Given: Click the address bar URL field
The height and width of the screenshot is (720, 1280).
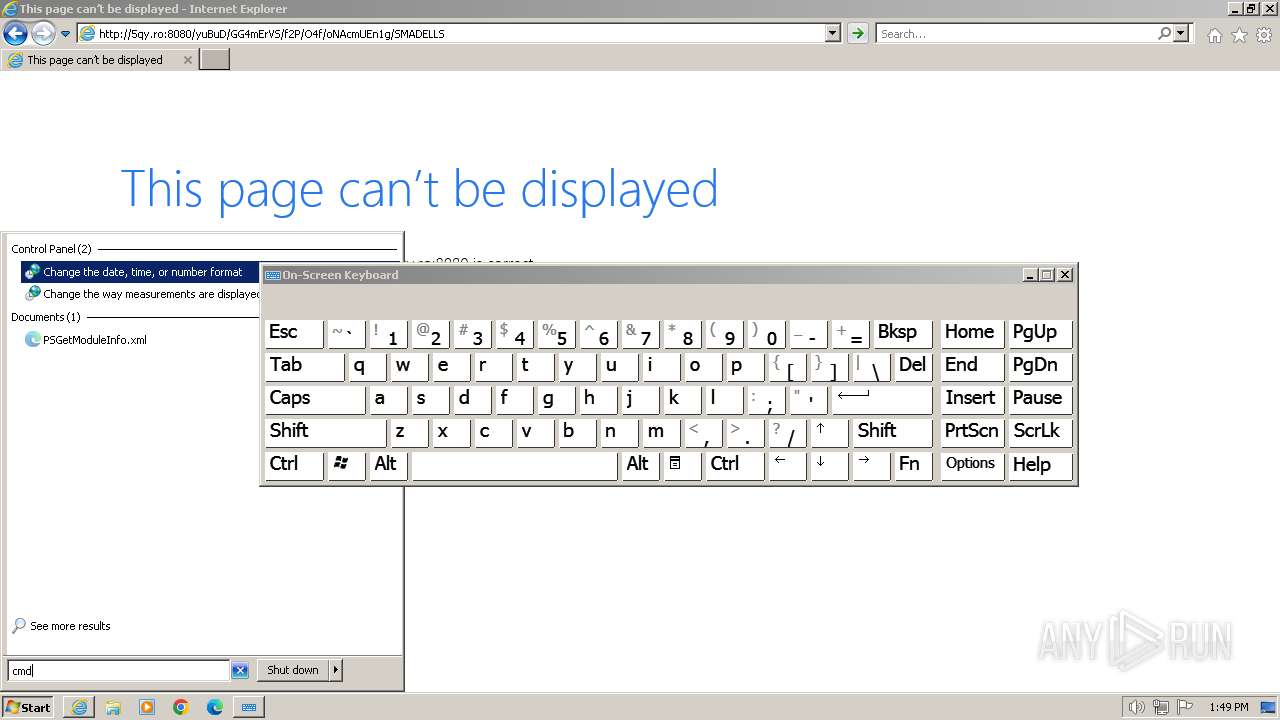Looking at the screenshot, I should pyautogui.click(x=451, y=33).
